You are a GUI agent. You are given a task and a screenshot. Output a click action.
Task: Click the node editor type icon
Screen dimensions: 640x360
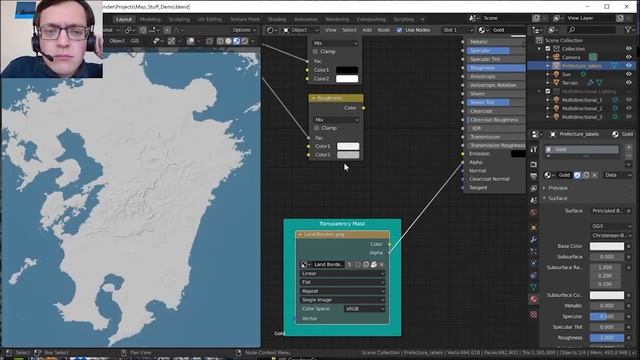pos(271,30)
